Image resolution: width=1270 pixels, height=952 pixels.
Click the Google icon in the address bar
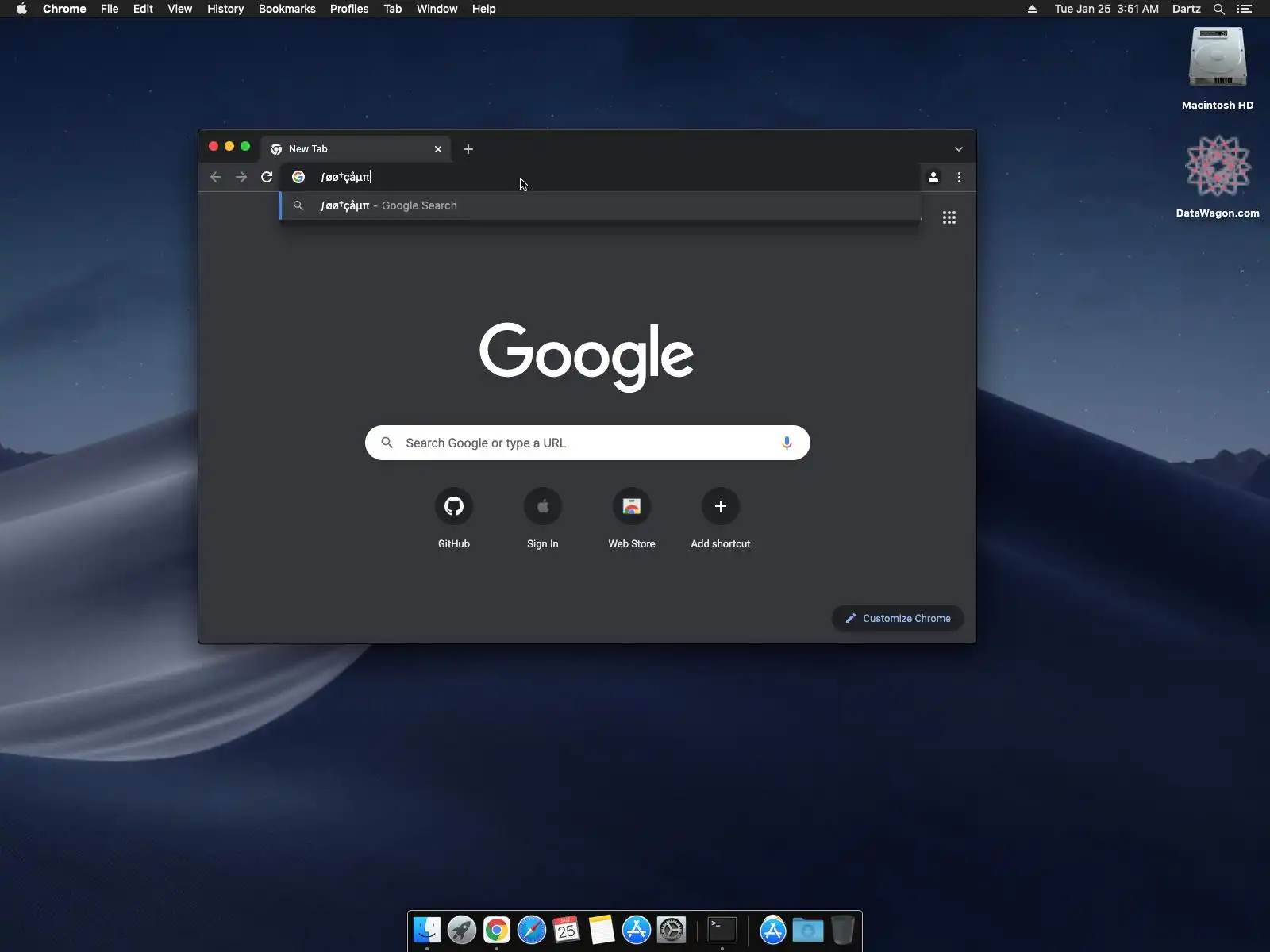click(x=298, y=177)
